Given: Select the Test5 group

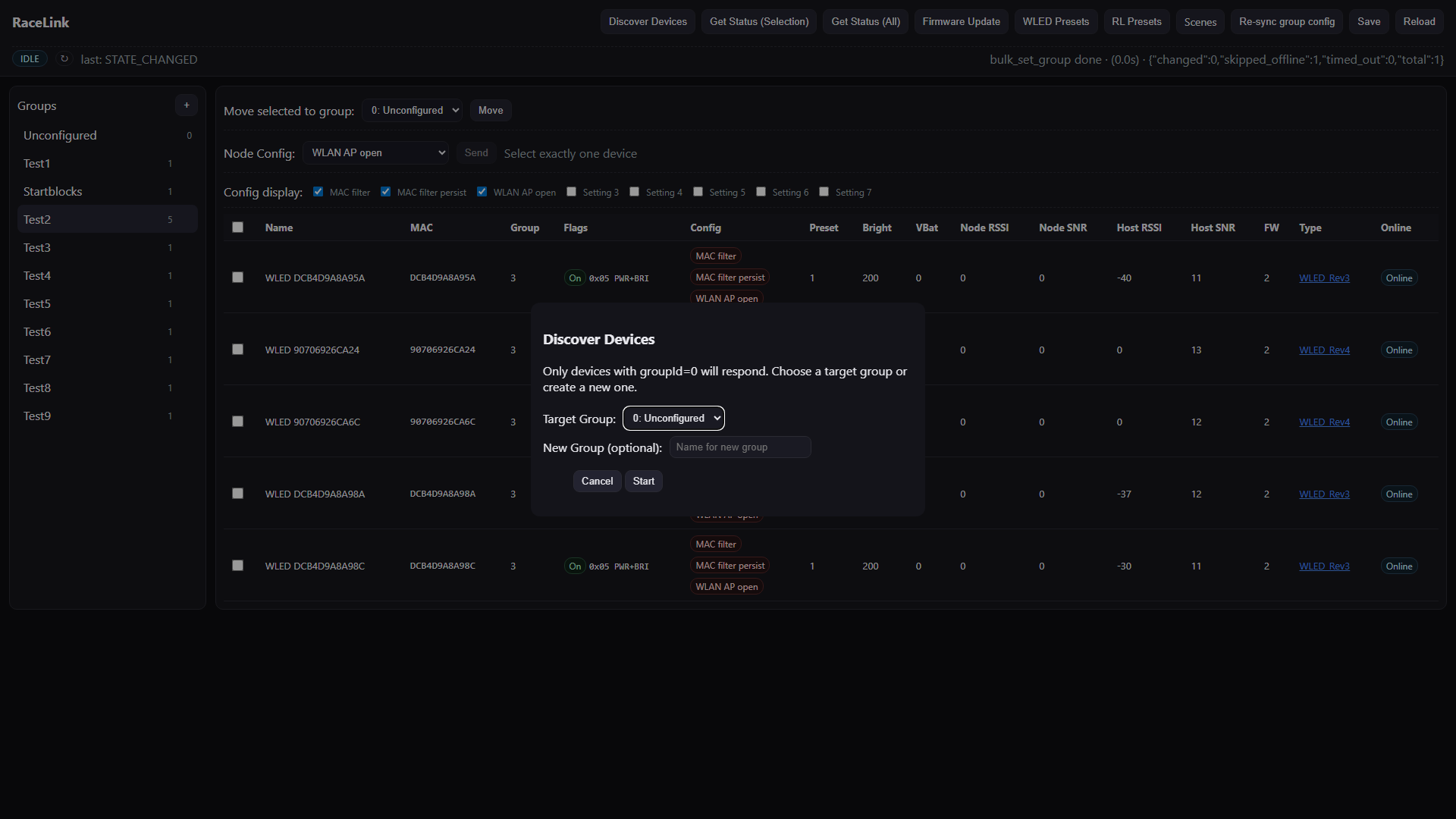Looking at the screenshot, I should click(x=107, y=303).
